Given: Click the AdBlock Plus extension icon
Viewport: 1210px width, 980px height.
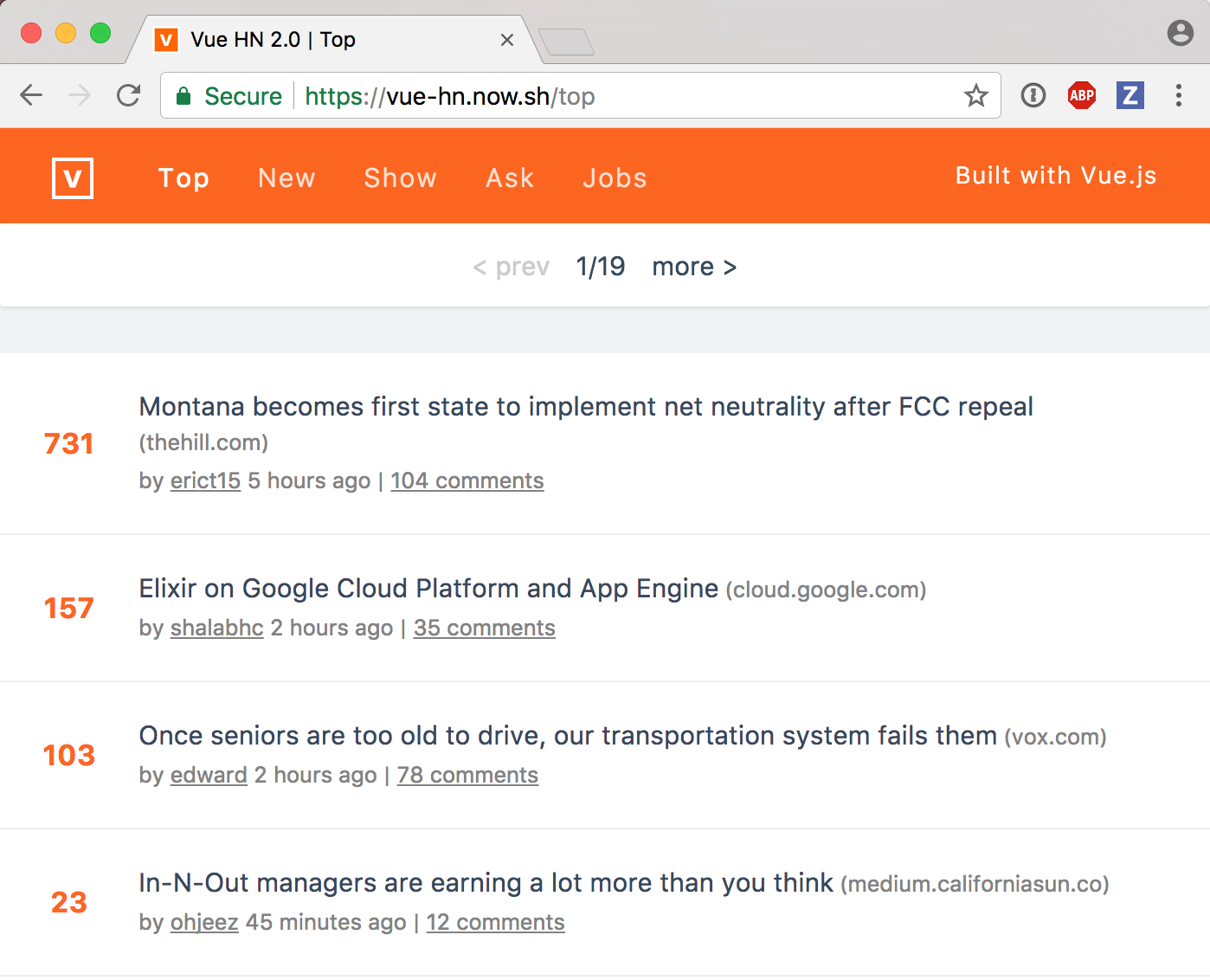Looking at the screenshot, I should [1080, 95].
